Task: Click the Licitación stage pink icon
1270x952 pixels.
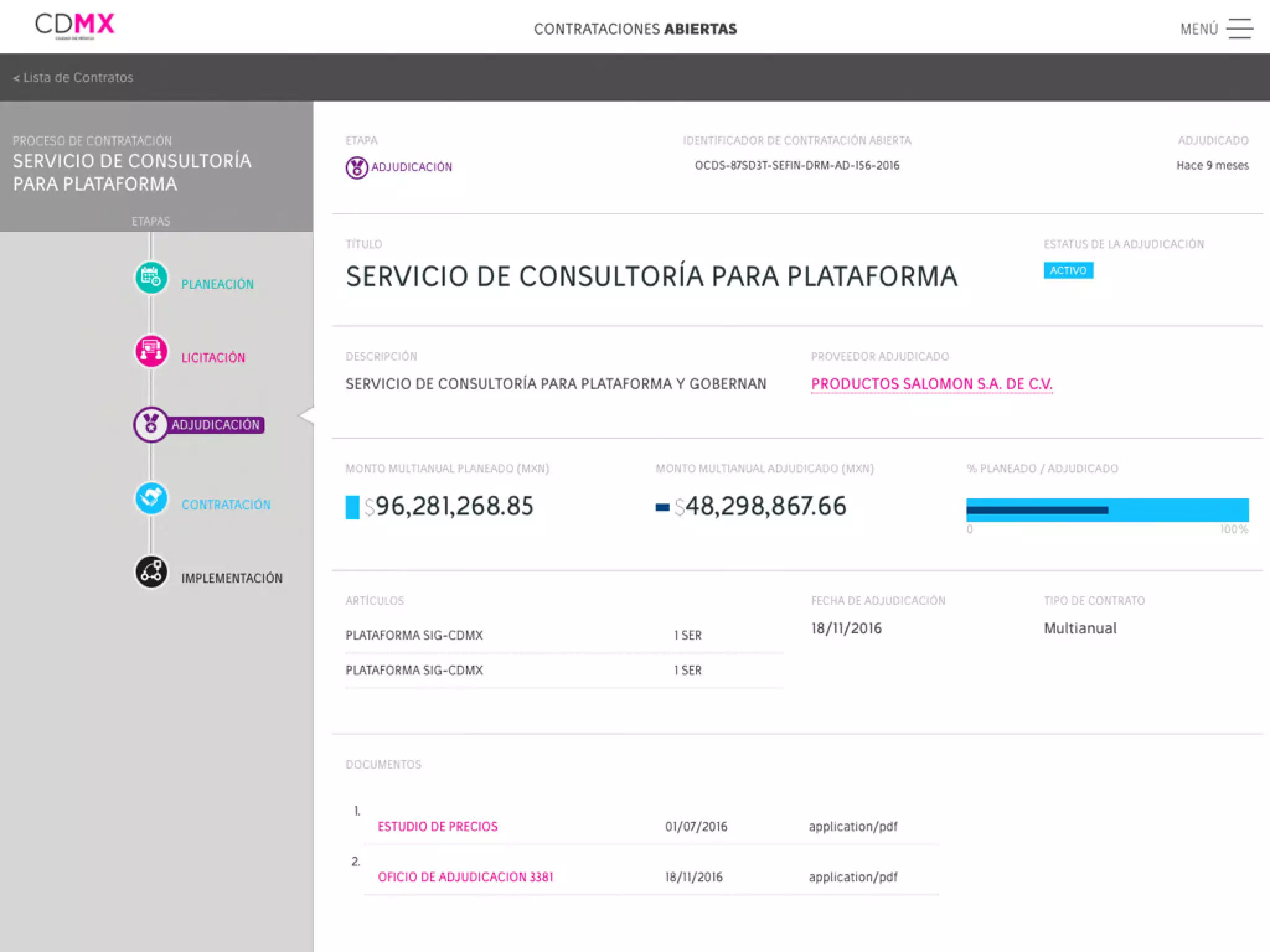Action: (151, 351)
